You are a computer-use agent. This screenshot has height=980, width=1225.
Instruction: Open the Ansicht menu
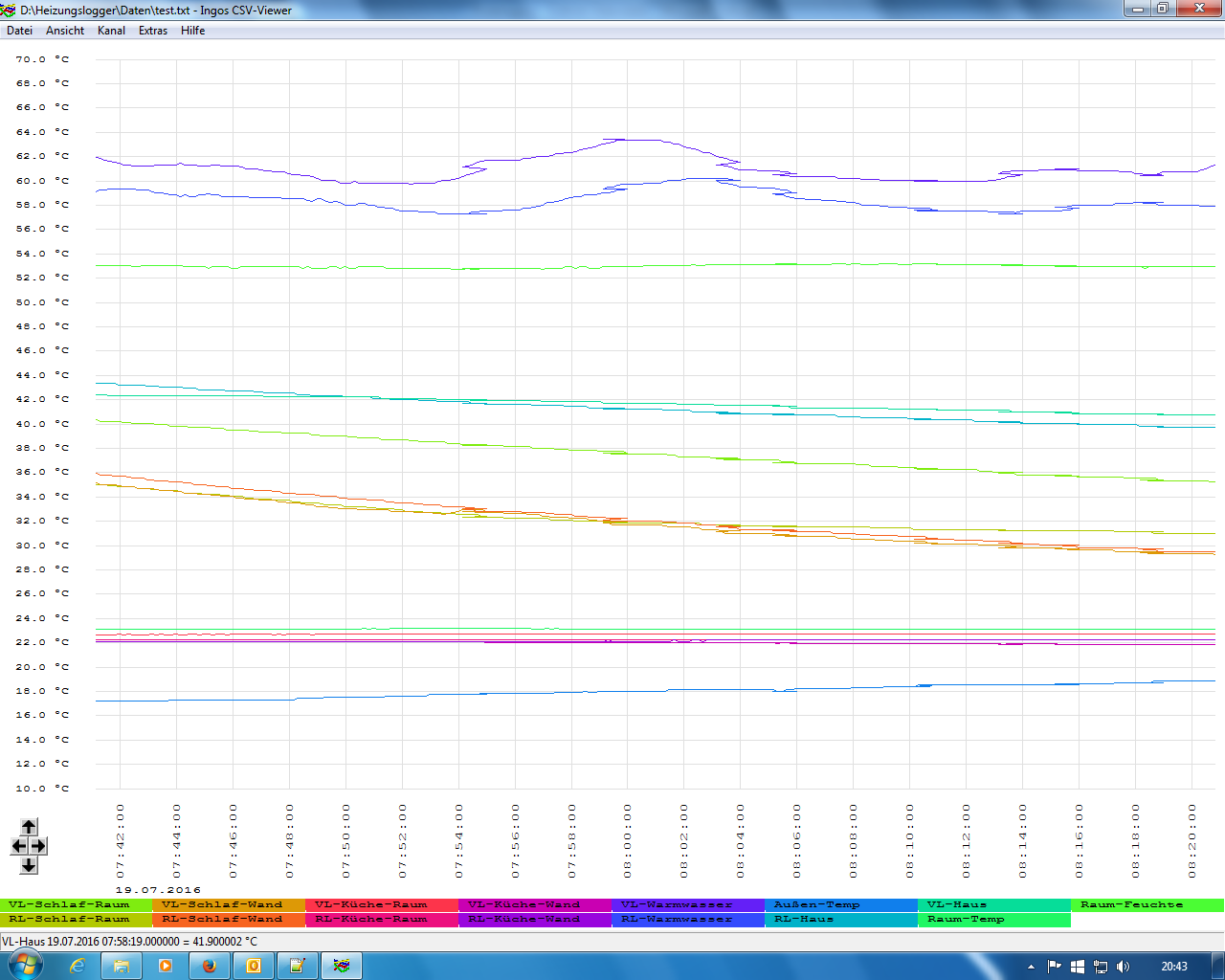(x=65, y=31)
